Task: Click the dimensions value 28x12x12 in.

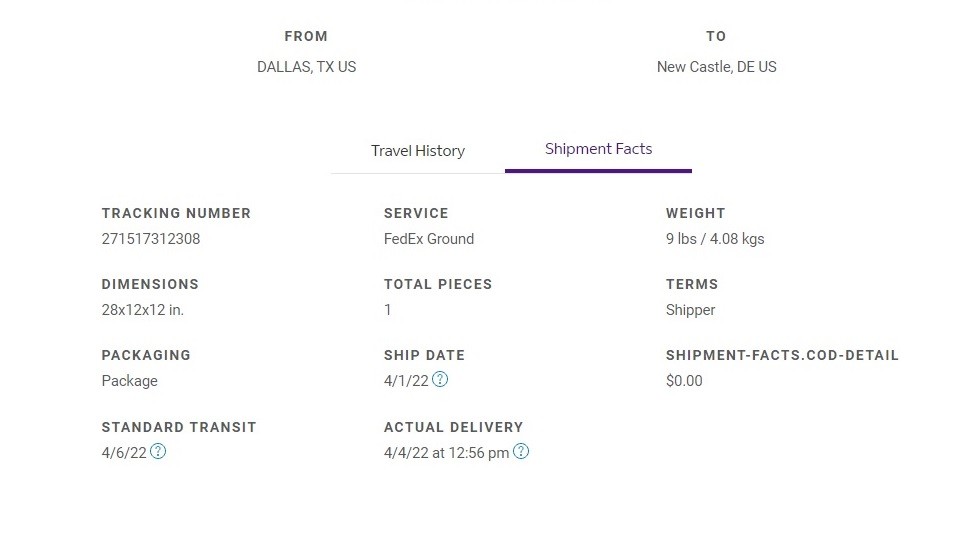Action: [x=142, y=310]
